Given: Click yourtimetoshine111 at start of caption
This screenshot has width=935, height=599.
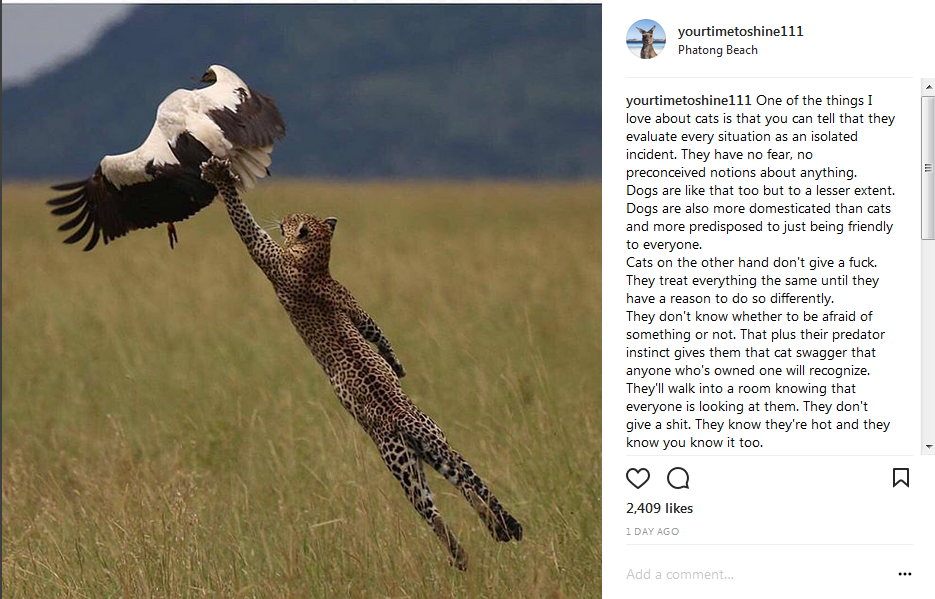Looking at the screenshot, I should 688,100.
